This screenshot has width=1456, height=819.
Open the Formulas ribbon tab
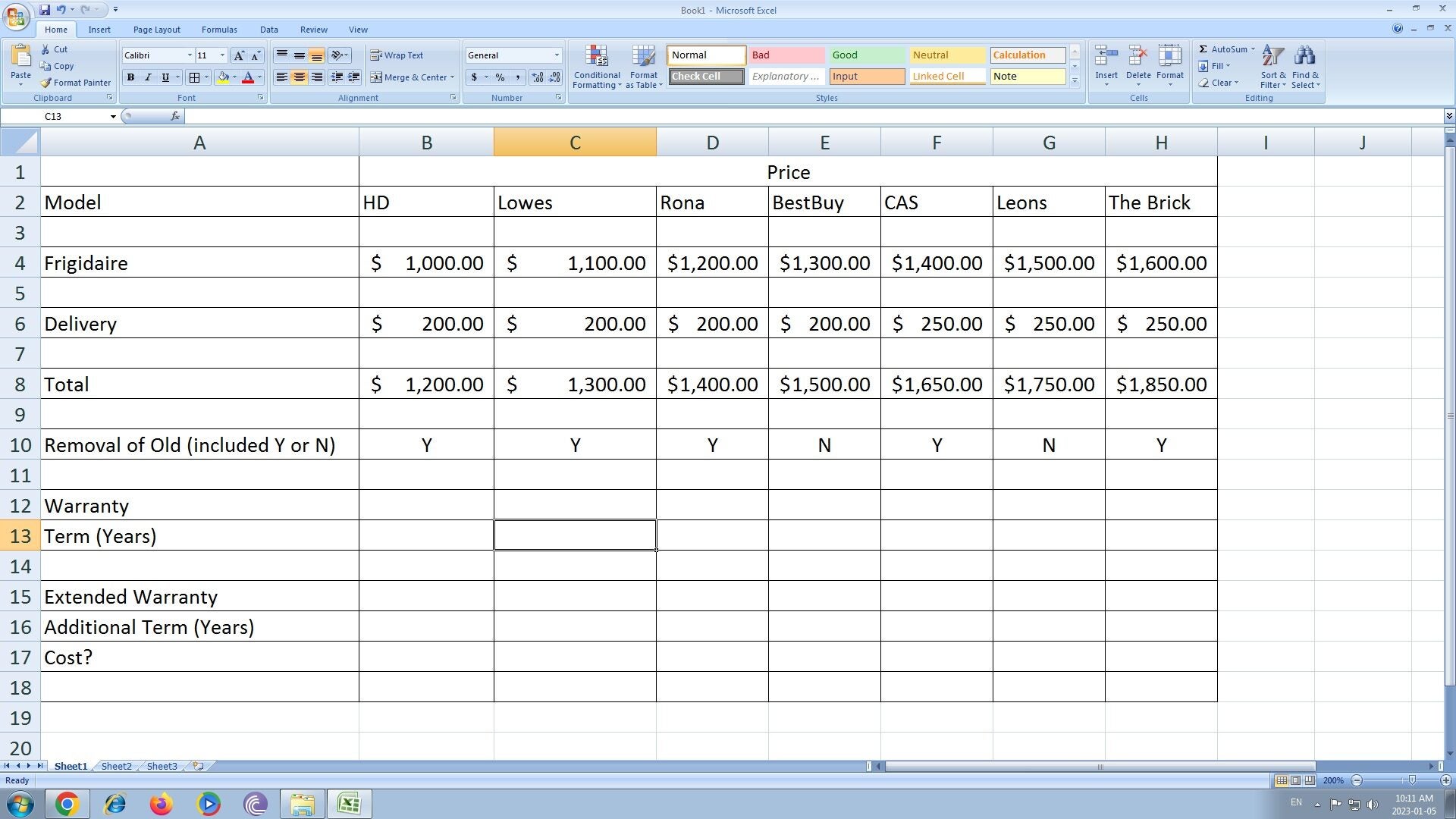coord(219,30)
